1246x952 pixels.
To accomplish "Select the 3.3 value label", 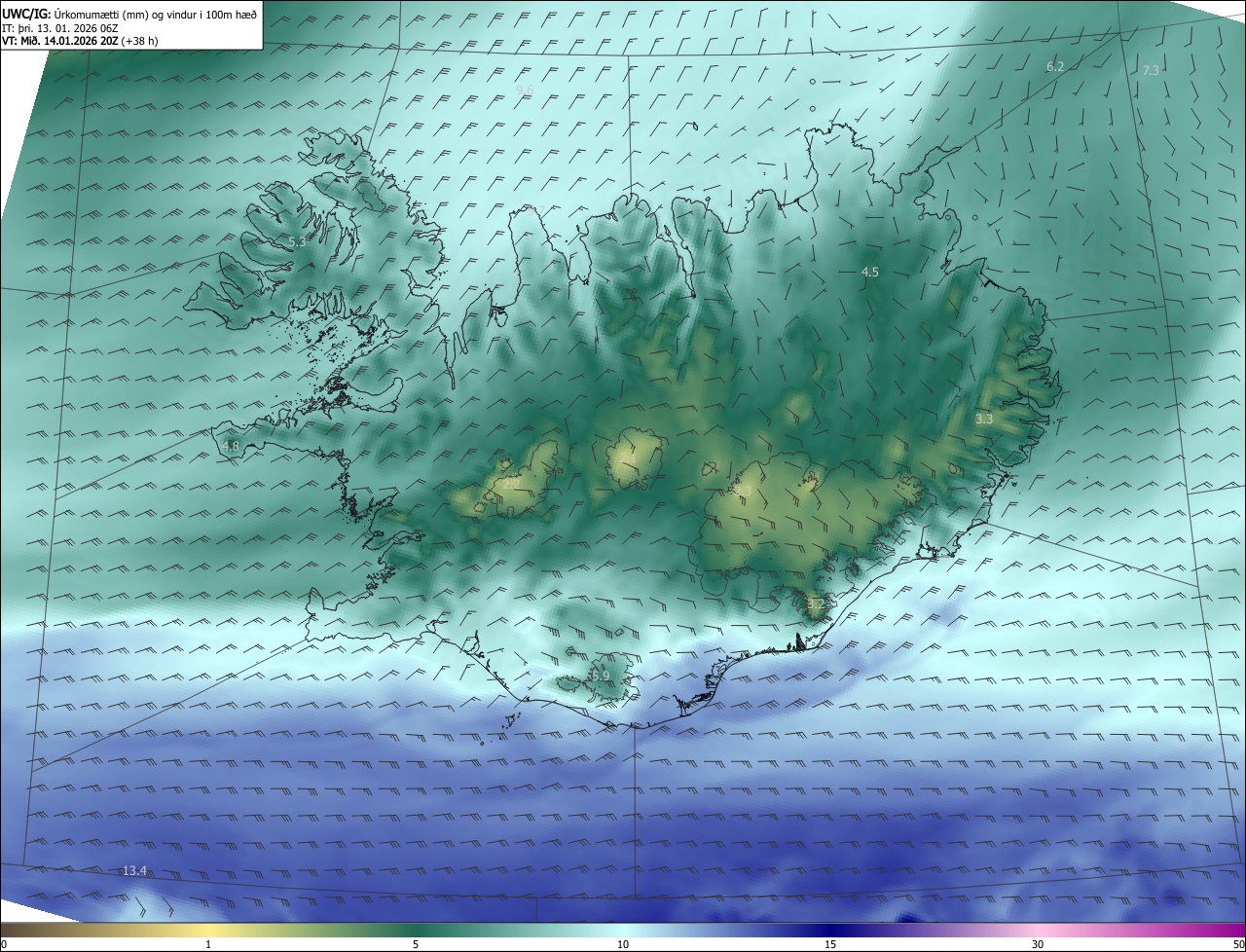I will point(984,419).
